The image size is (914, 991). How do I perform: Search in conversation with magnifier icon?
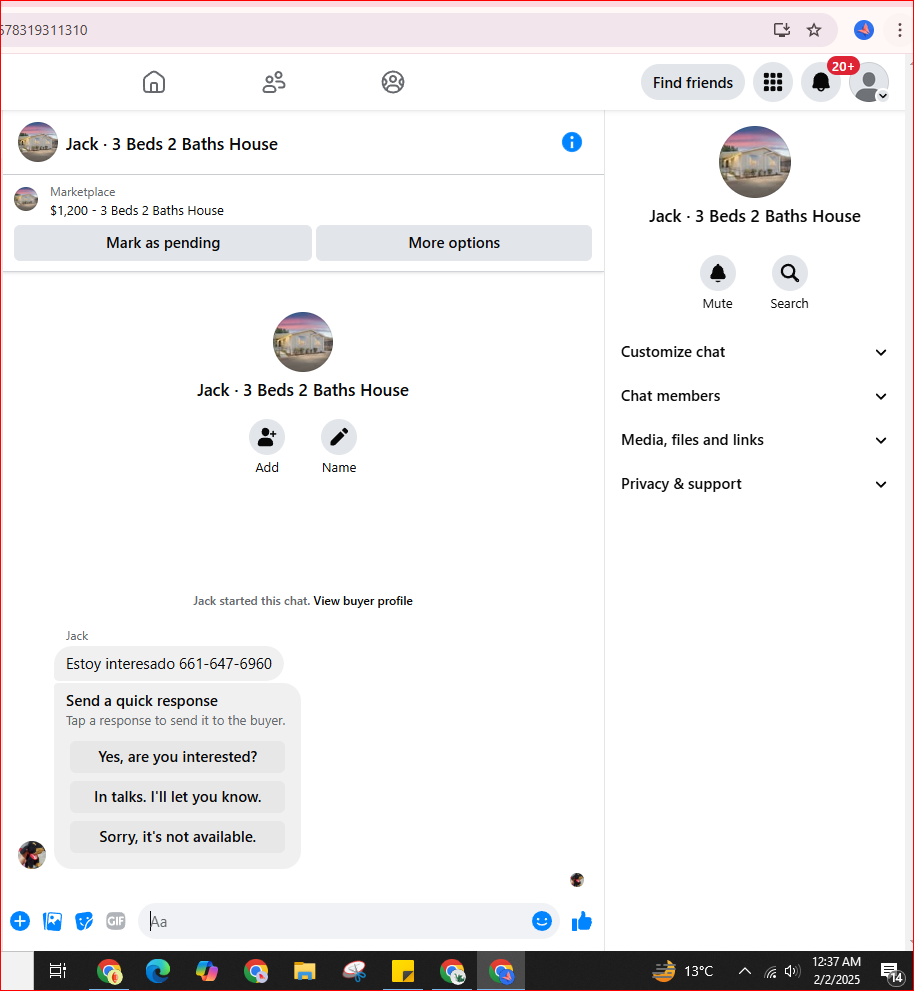click(789, 273)
